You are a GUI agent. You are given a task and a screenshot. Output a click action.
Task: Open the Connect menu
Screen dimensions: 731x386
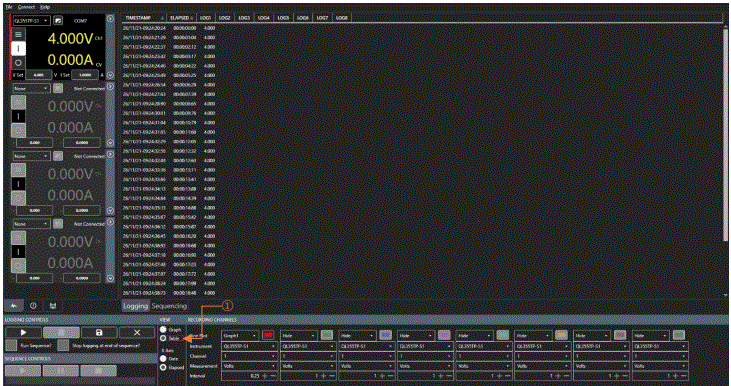click(26, 7)
